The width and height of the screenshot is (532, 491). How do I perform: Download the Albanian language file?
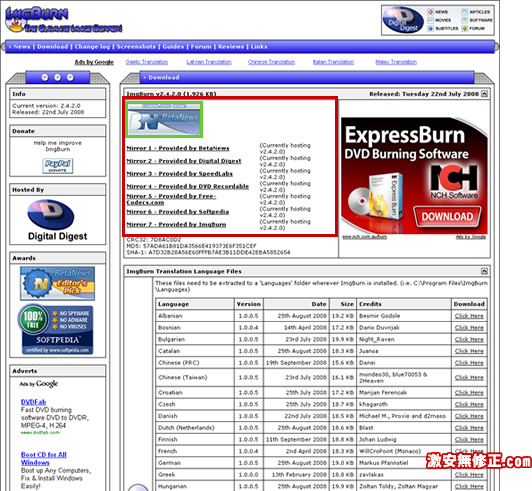469,316
